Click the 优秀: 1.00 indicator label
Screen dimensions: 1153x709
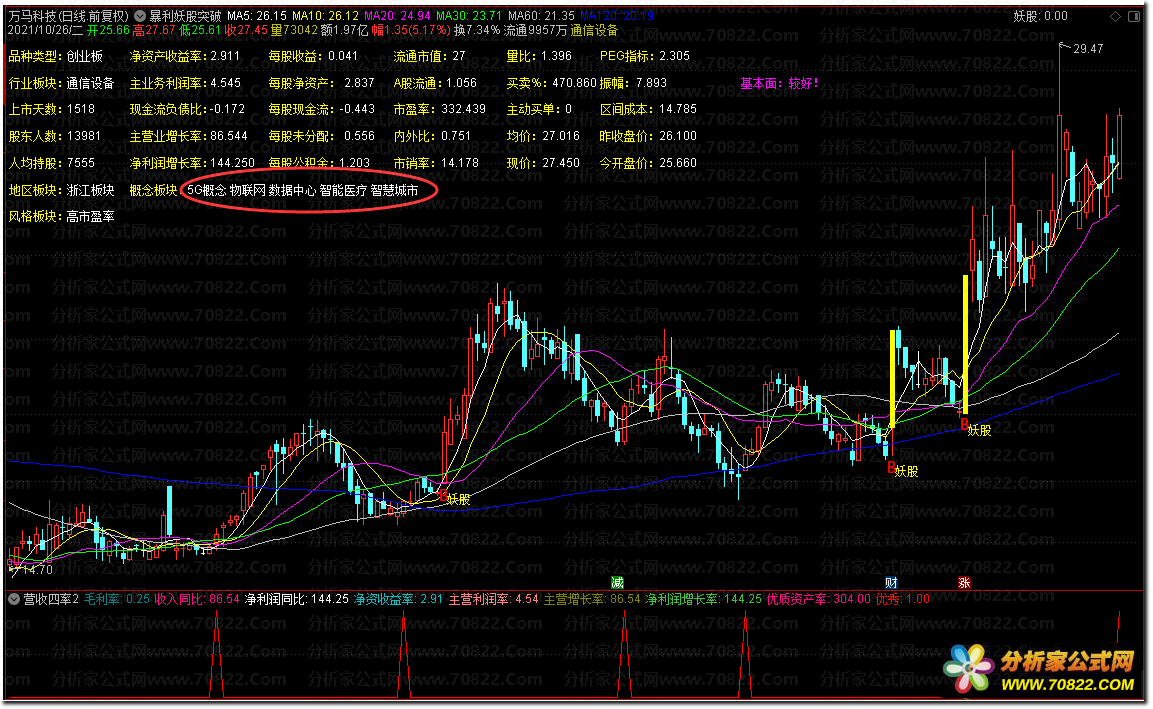(x=902, y=599)
